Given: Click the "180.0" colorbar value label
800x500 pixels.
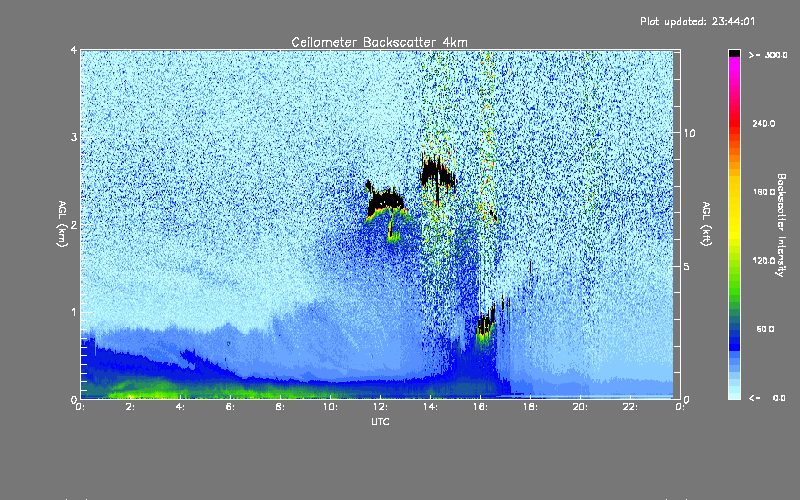Looking at the screenshot, I should click(764, 192).
